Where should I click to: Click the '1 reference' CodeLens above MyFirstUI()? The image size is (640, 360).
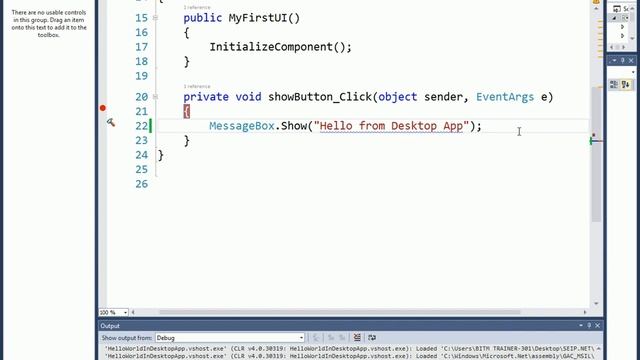(x=197, y=7)
